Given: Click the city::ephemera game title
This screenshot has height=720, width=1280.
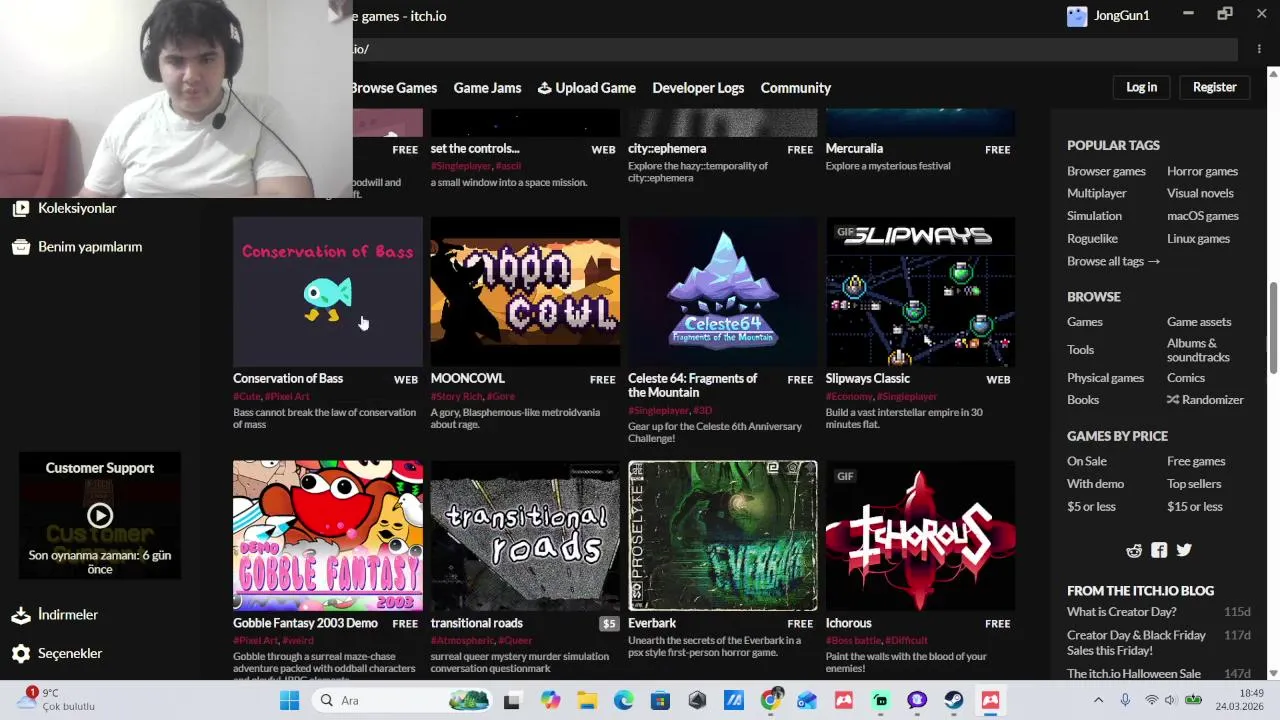Looking at the screenshot, I should (x=667, y=148).
